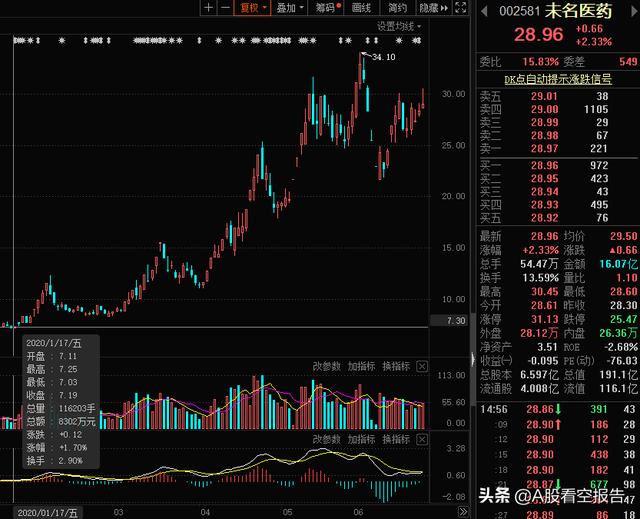Hide side panel with 隐藏 button

pos(433,8)
